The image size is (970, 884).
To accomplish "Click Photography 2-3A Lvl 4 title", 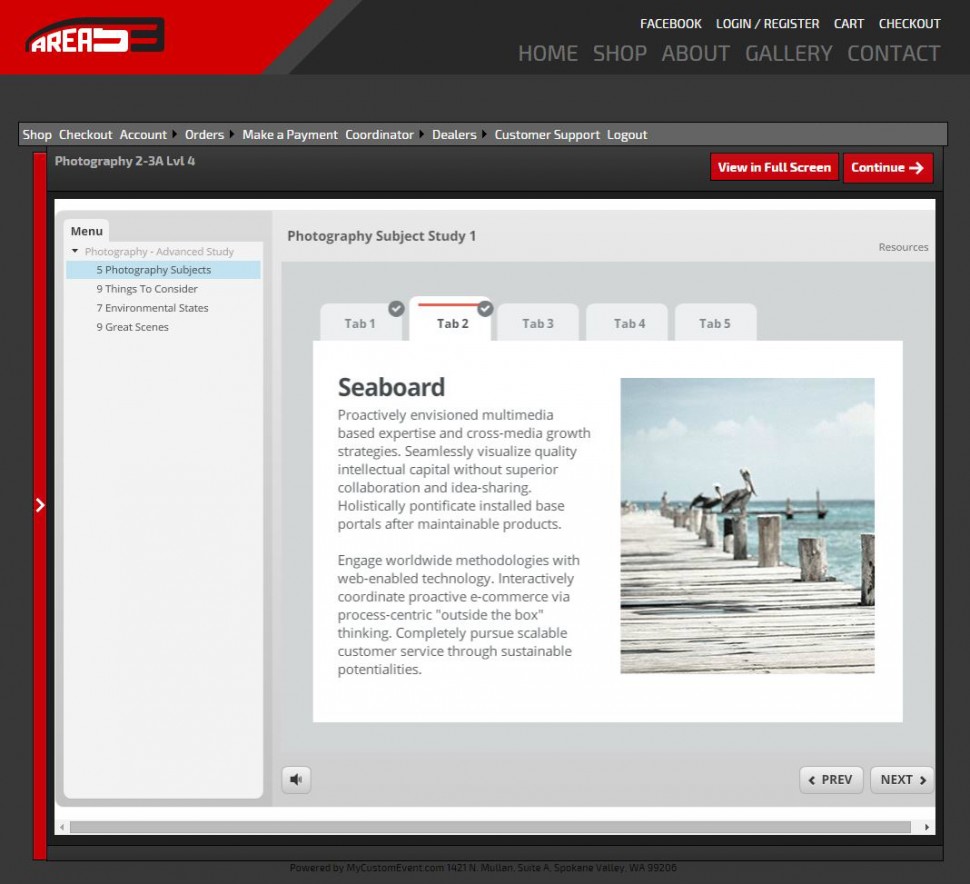I will 125,161.
